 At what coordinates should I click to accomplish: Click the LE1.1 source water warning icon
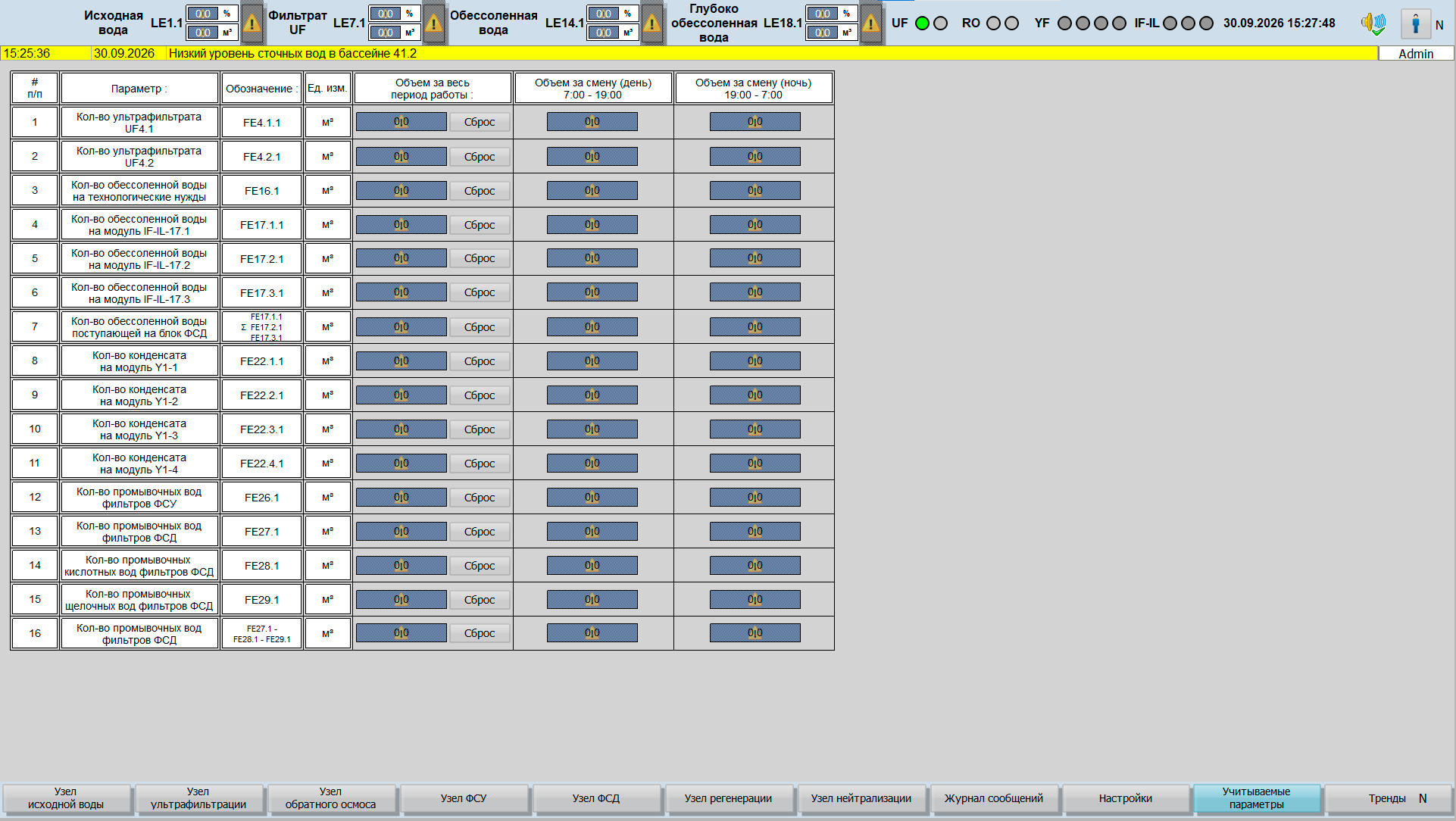click(252, 23)
